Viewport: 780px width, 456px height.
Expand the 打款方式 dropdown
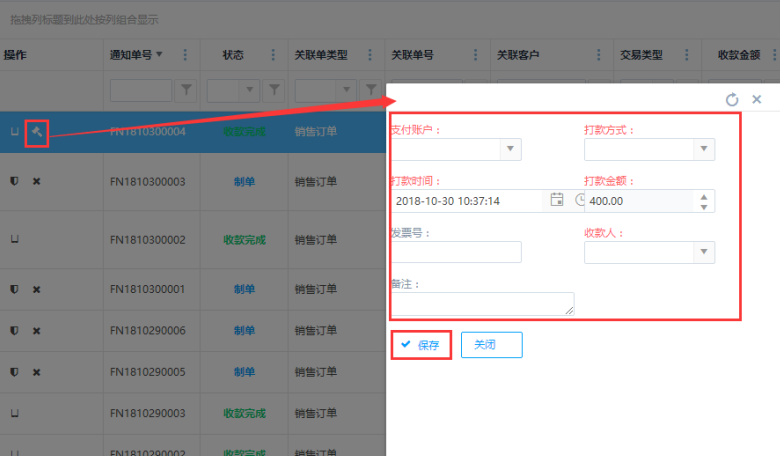(704, 149)
